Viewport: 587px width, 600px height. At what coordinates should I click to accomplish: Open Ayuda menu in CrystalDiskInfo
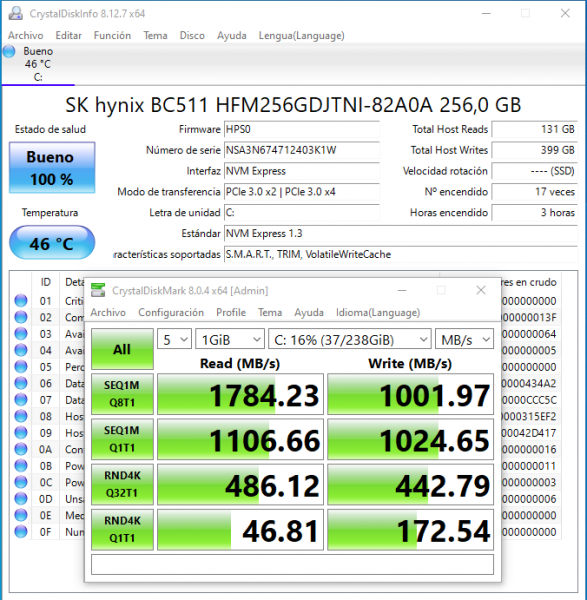(232, 36)
